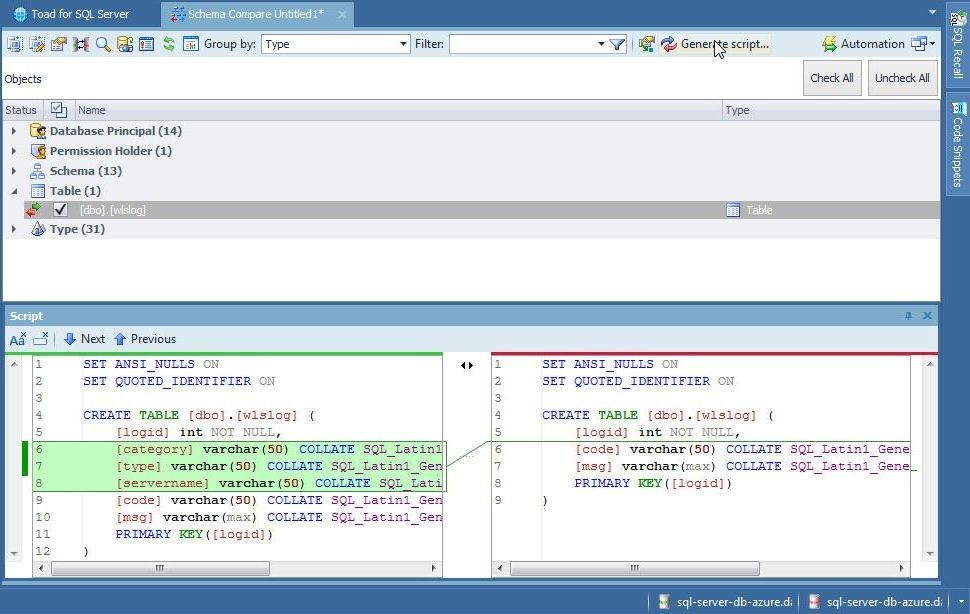The height and width of the screenshot is (614, 970).
Task: Click first sql-server-db-azure connection icon in status bar
Action: pyautogui.click(x=664, y=602)
